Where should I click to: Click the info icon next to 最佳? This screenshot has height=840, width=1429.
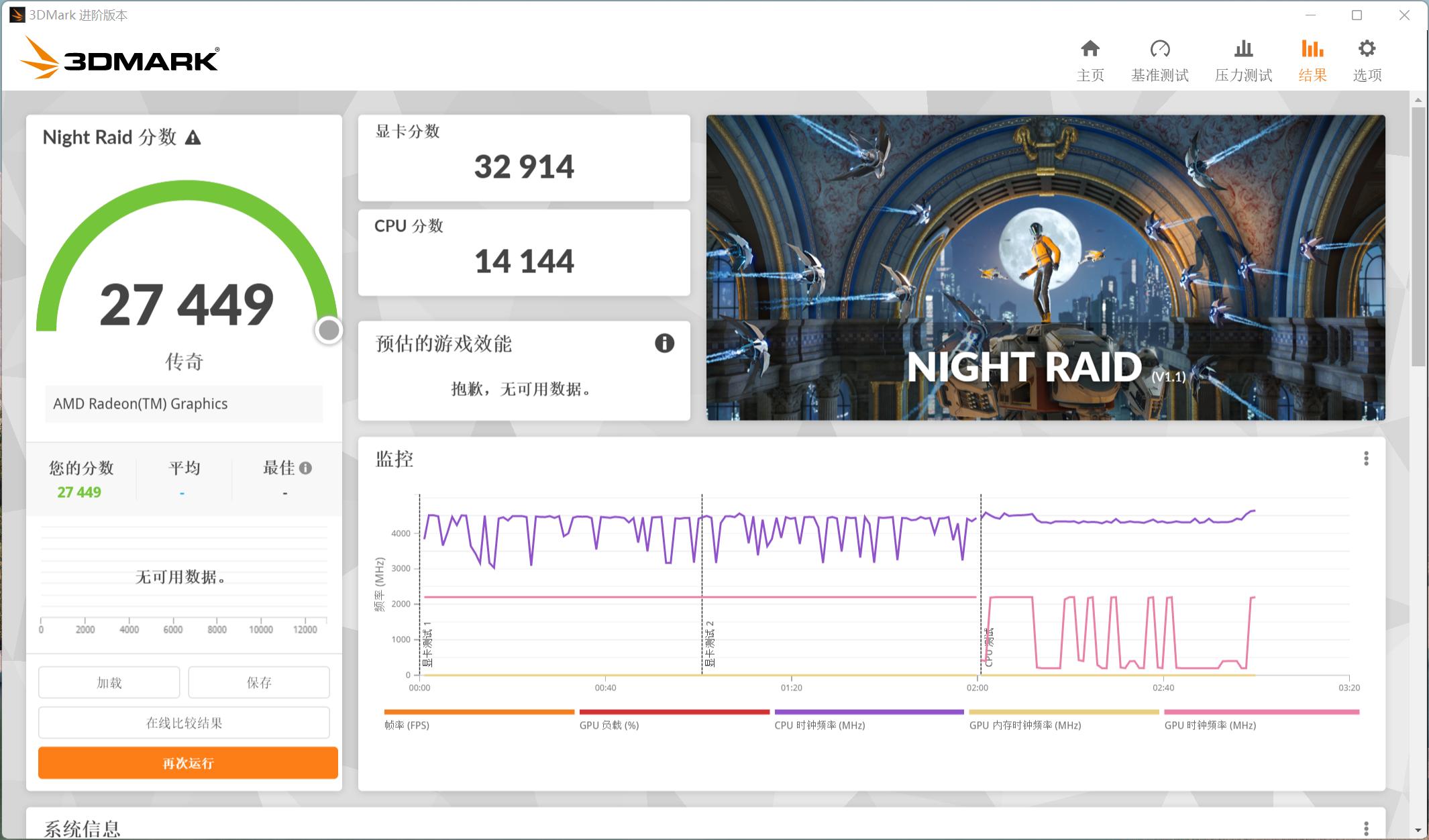tap(306, 468)
